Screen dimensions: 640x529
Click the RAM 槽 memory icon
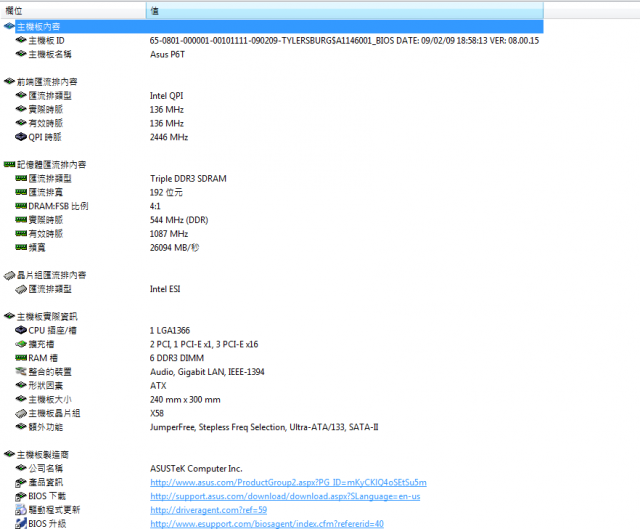tap(21, 358)
